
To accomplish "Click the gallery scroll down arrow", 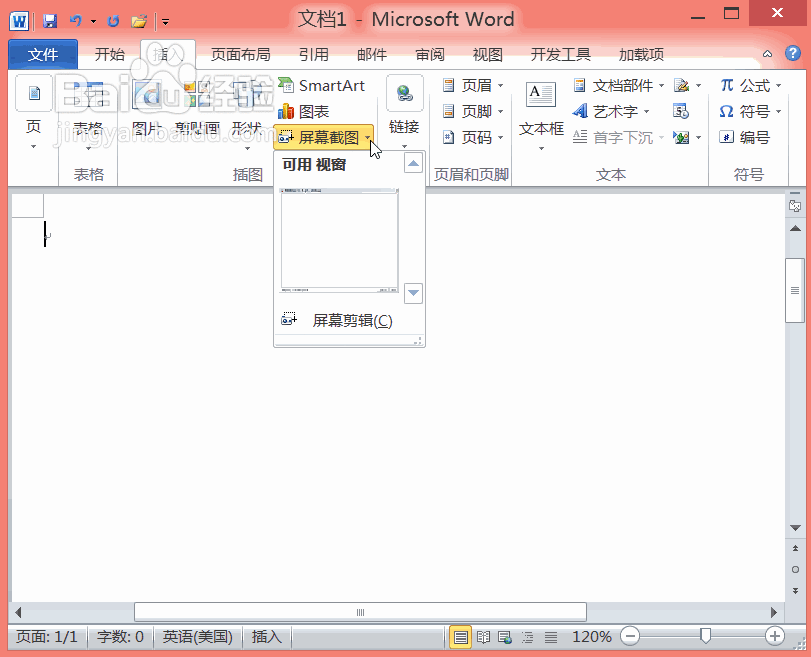I will [x=413, y=293].
